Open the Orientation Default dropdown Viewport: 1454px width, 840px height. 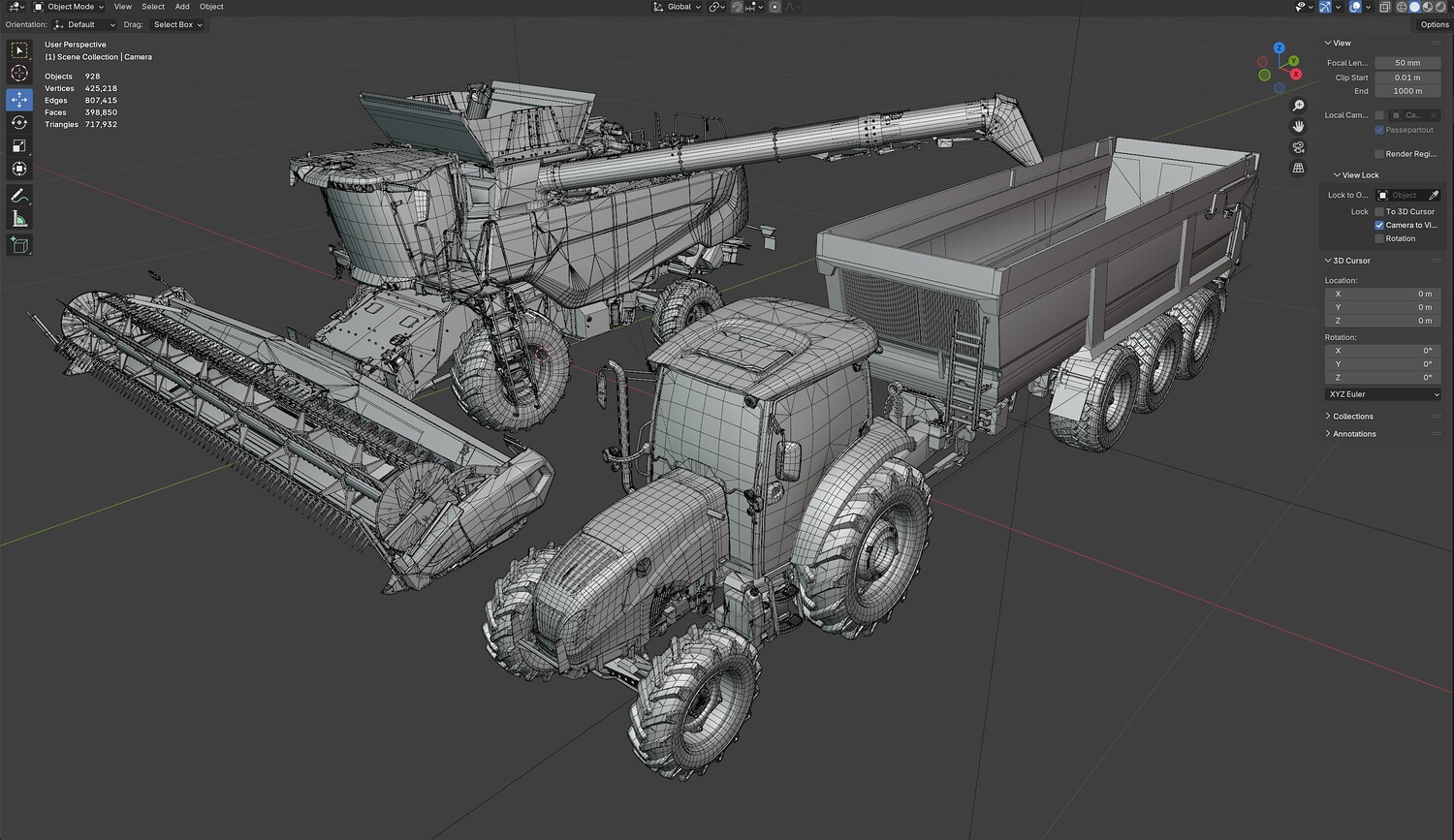(84, 25)
